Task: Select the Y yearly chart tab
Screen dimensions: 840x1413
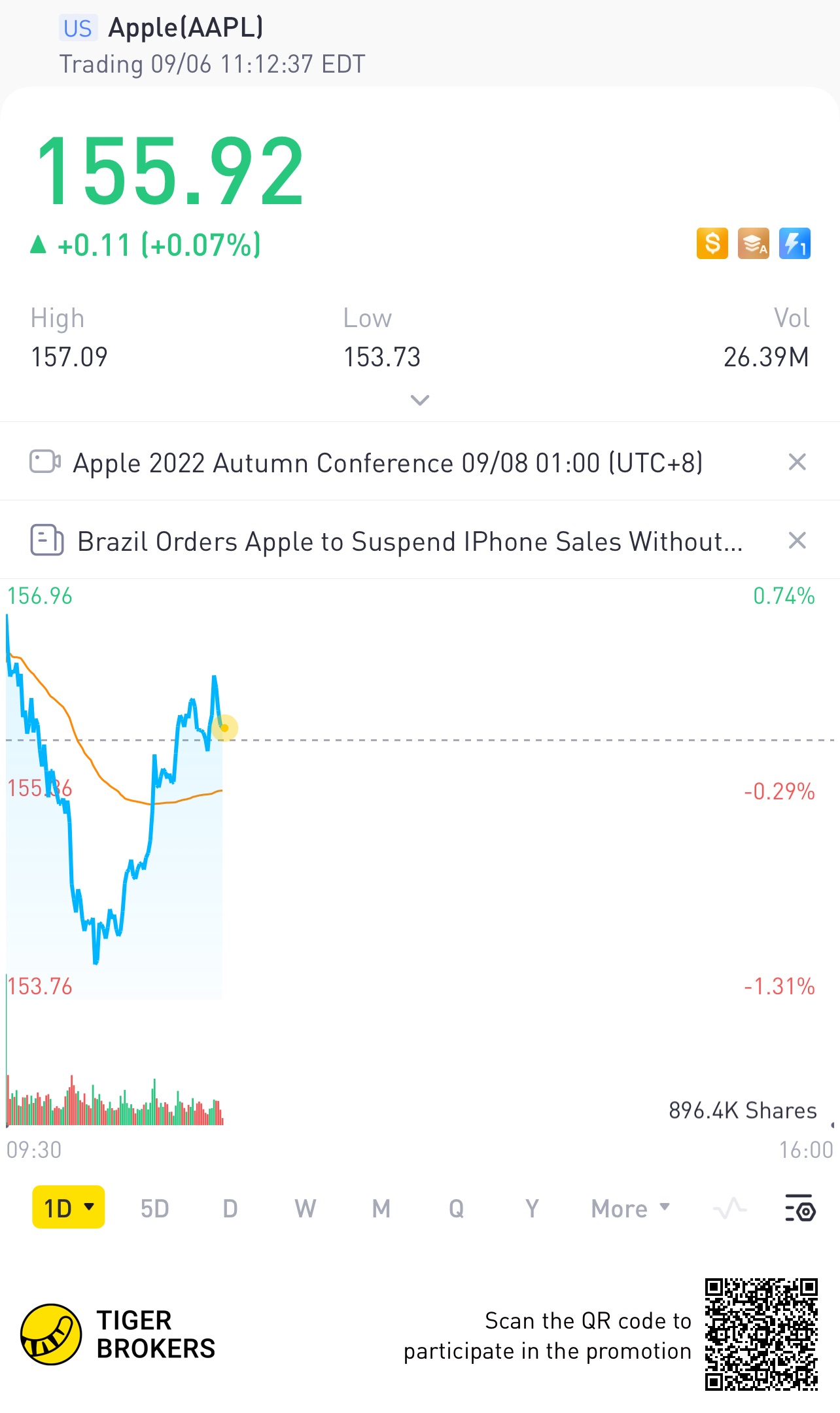Action: point(532,1208)
